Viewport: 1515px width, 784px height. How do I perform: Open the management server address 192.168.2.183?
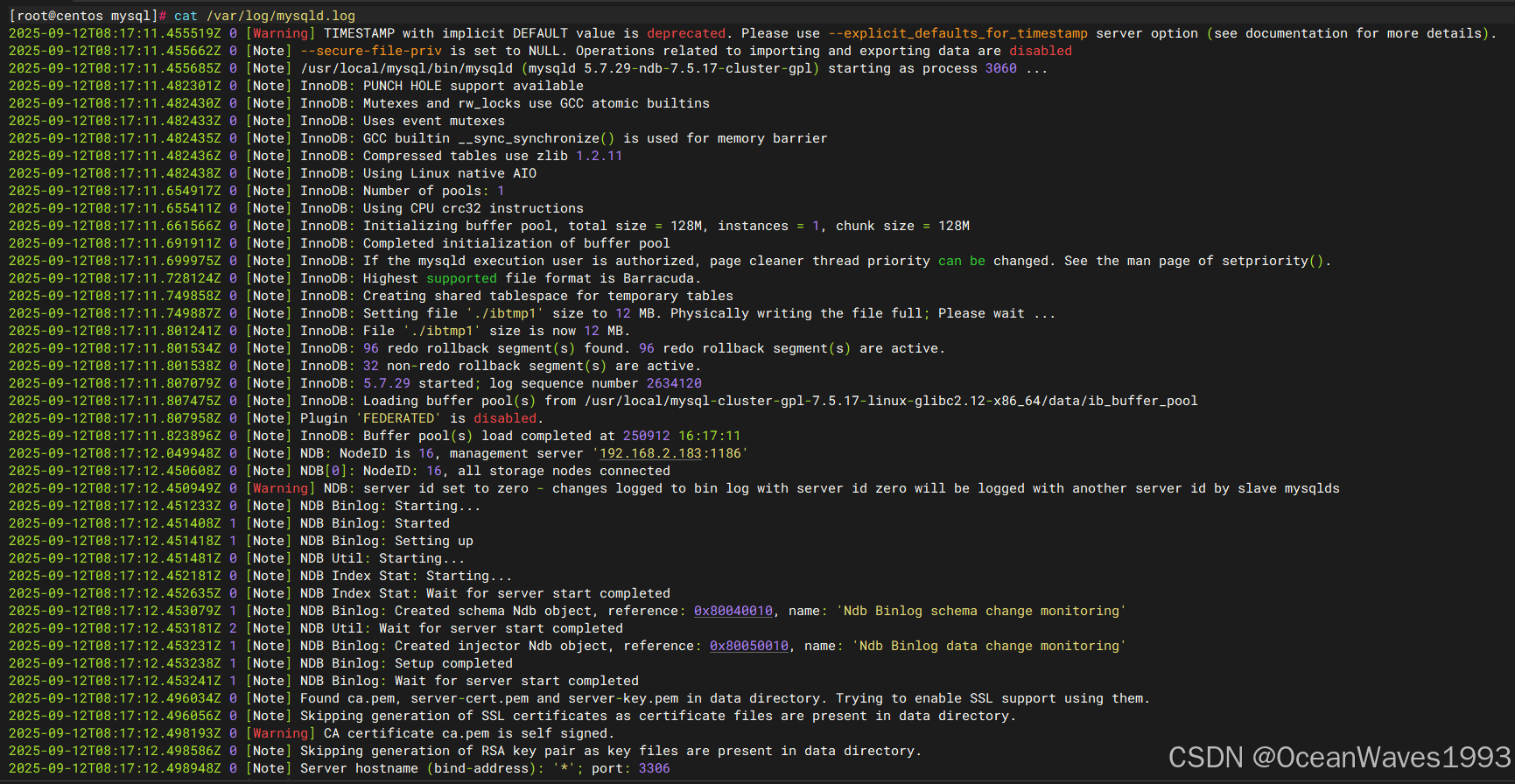pos(650,453)
